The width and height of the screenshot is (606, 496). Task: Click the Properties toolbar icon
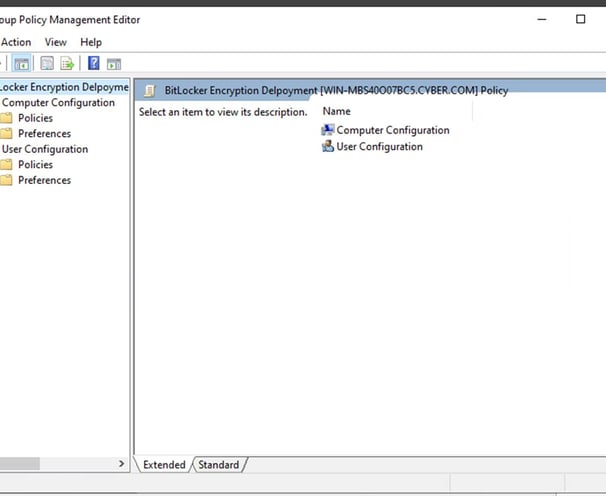(47, 63)
